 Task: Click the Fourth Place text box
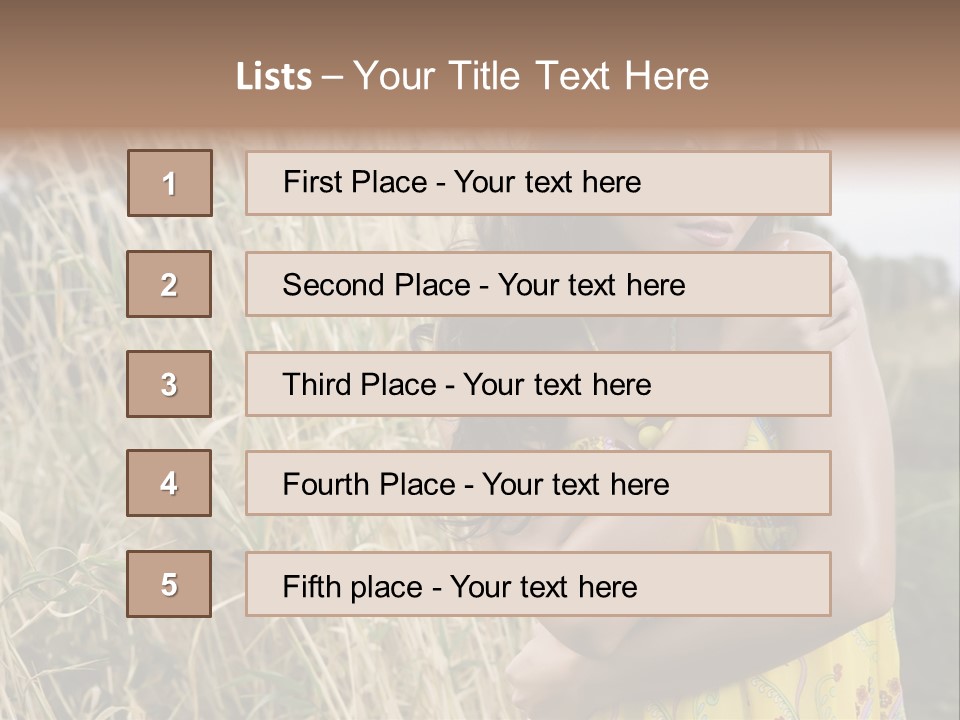pos(538,483)
